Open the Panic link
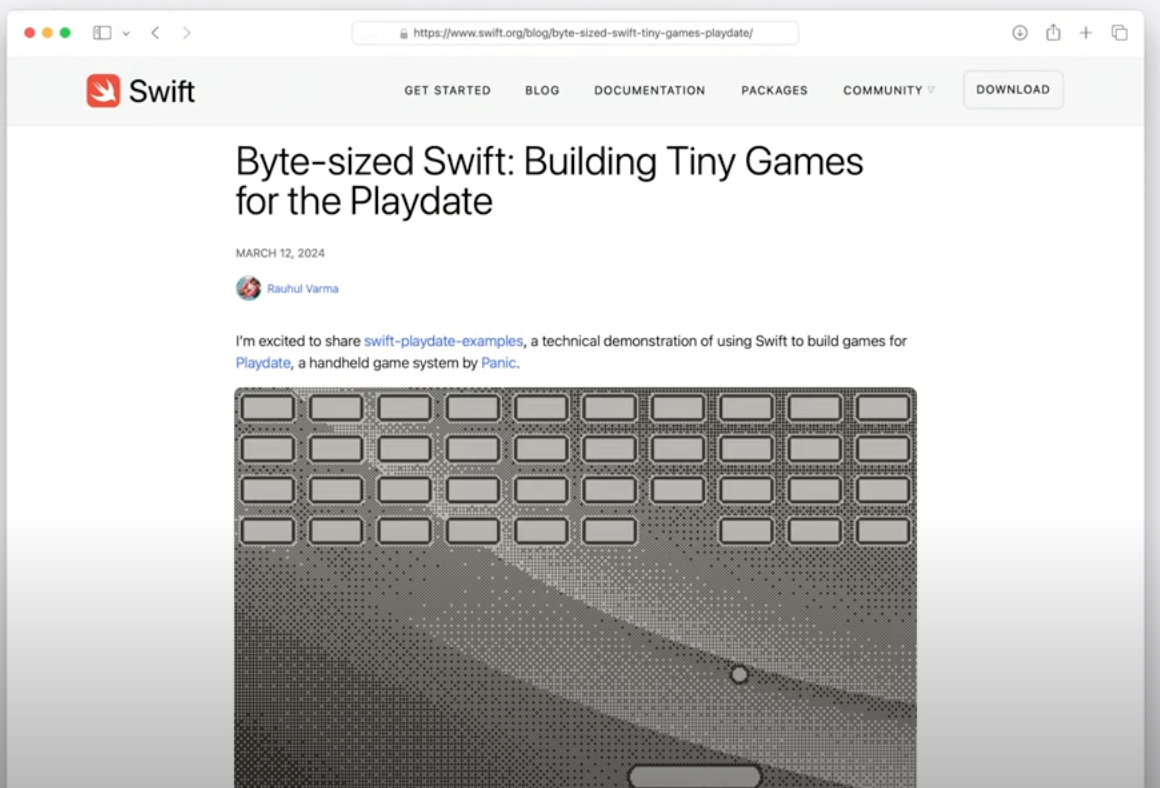The height and width of the screenshot is (788, 1160). point(499,363)
